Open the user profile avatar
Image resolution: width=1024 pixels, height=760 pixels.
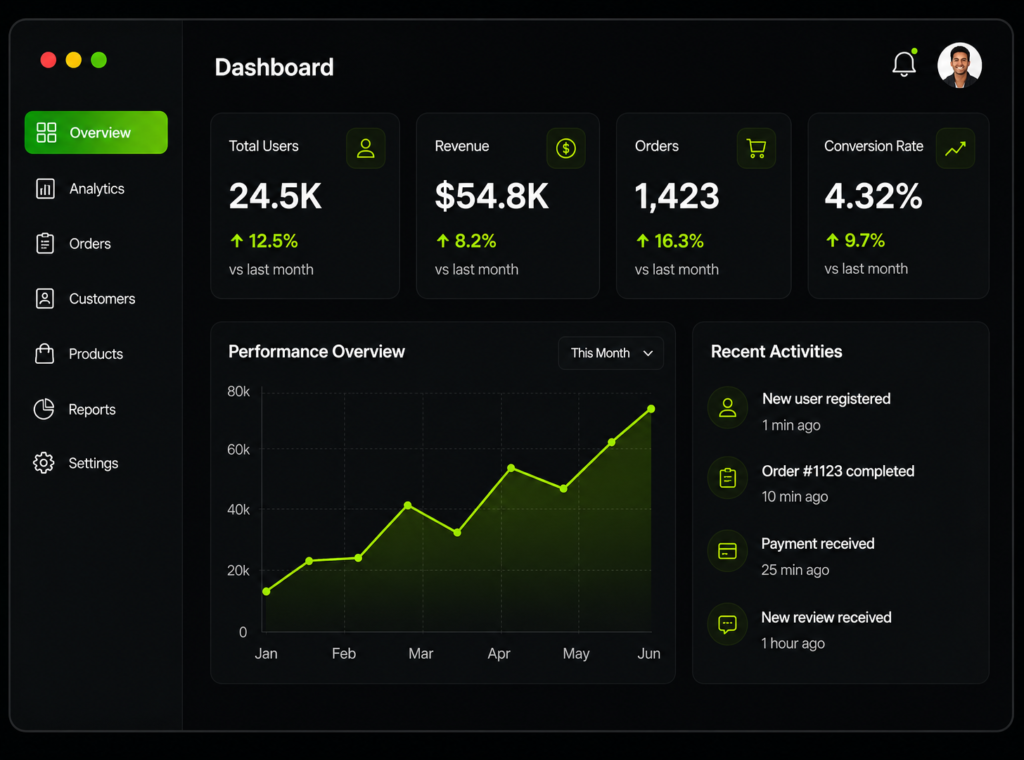959,65
